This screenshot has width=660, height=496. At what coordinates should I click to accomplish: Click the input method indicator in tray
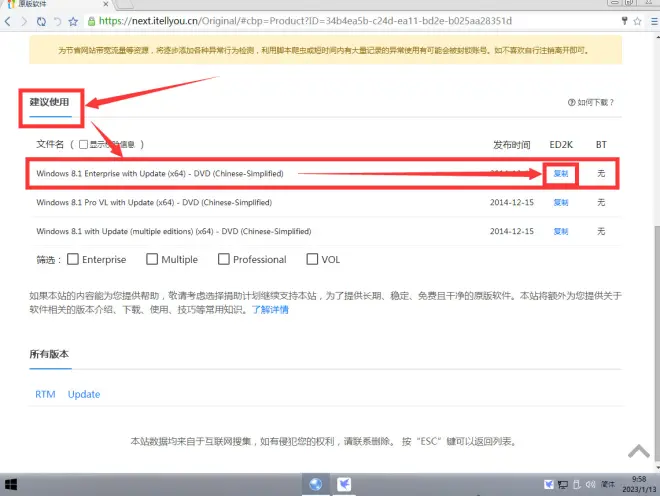coord(608,485)
